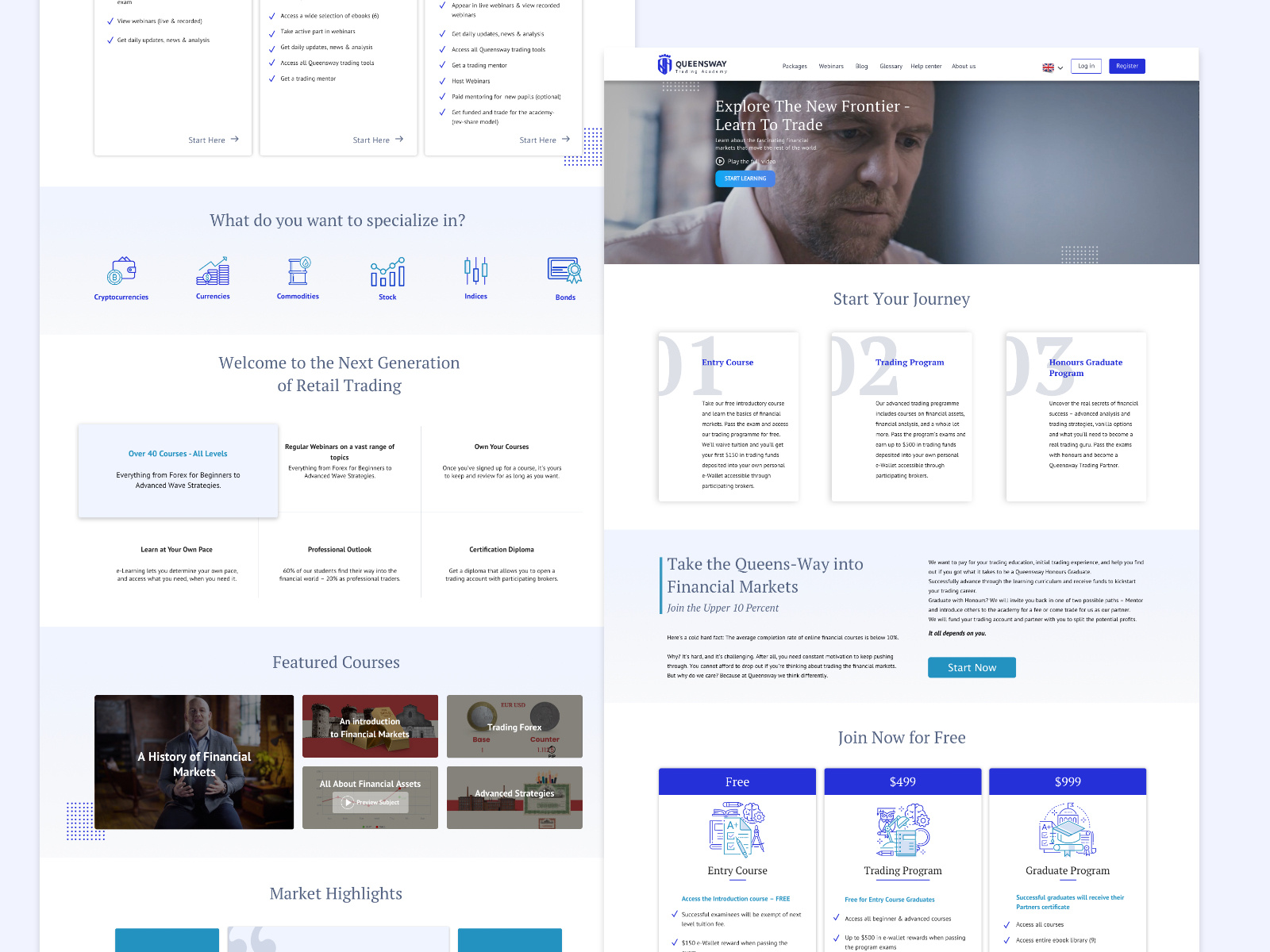Pick the Stock bar chart icon
The width and height of the screenshot is (1270, 952).
(x=387, y=271)
